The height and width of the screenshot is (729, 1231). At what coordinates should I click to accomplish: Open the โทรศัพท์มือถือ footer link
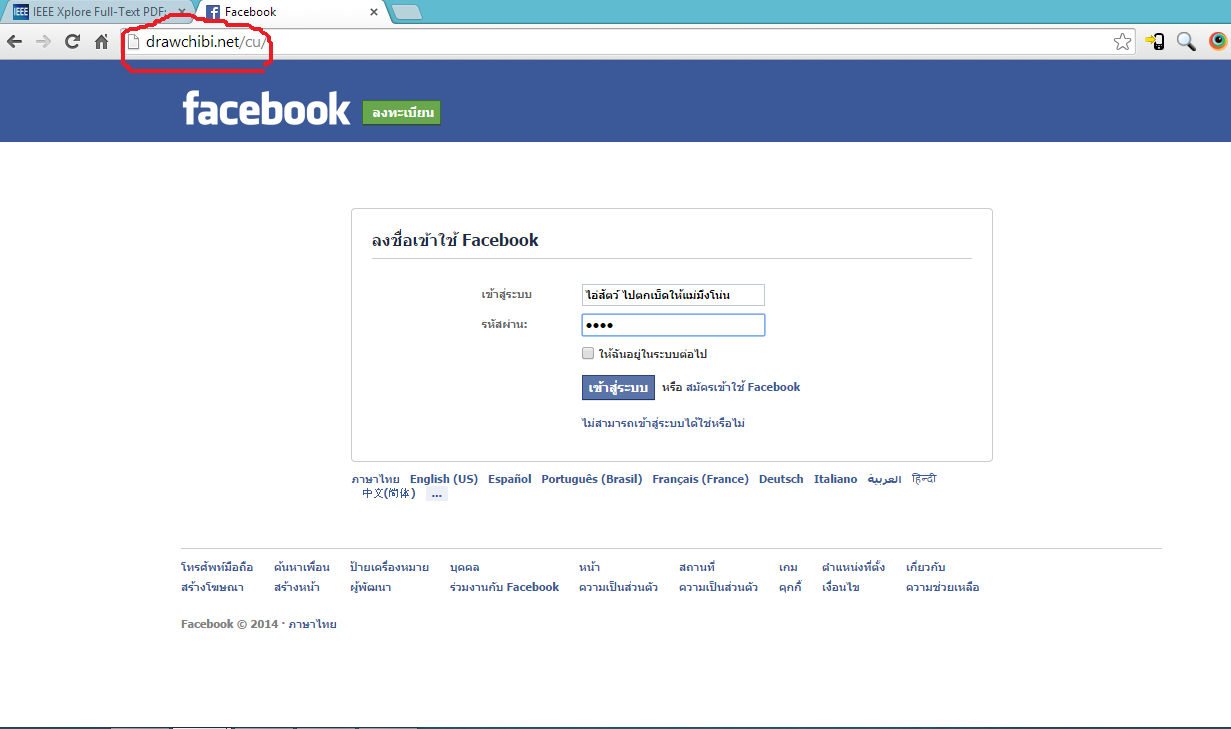pyautogui.click(x=217, y=567)
